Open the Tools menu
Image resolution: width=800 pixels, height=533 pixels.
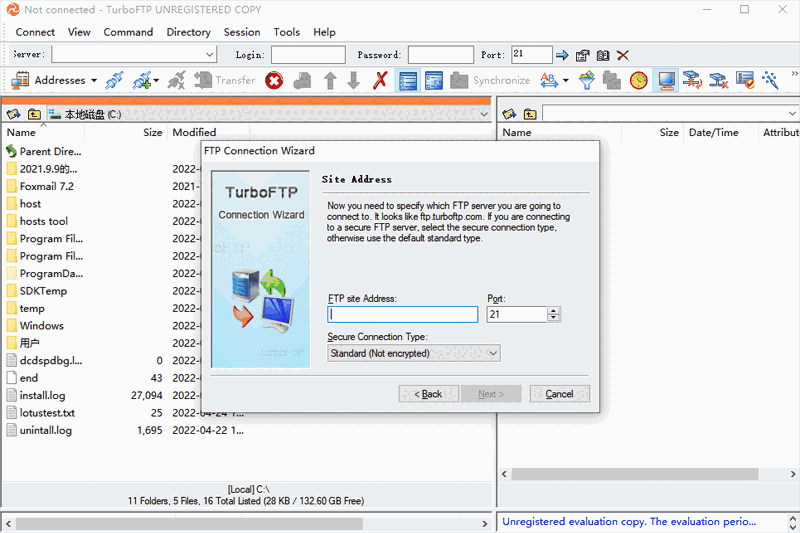click(x=286, y=32)
